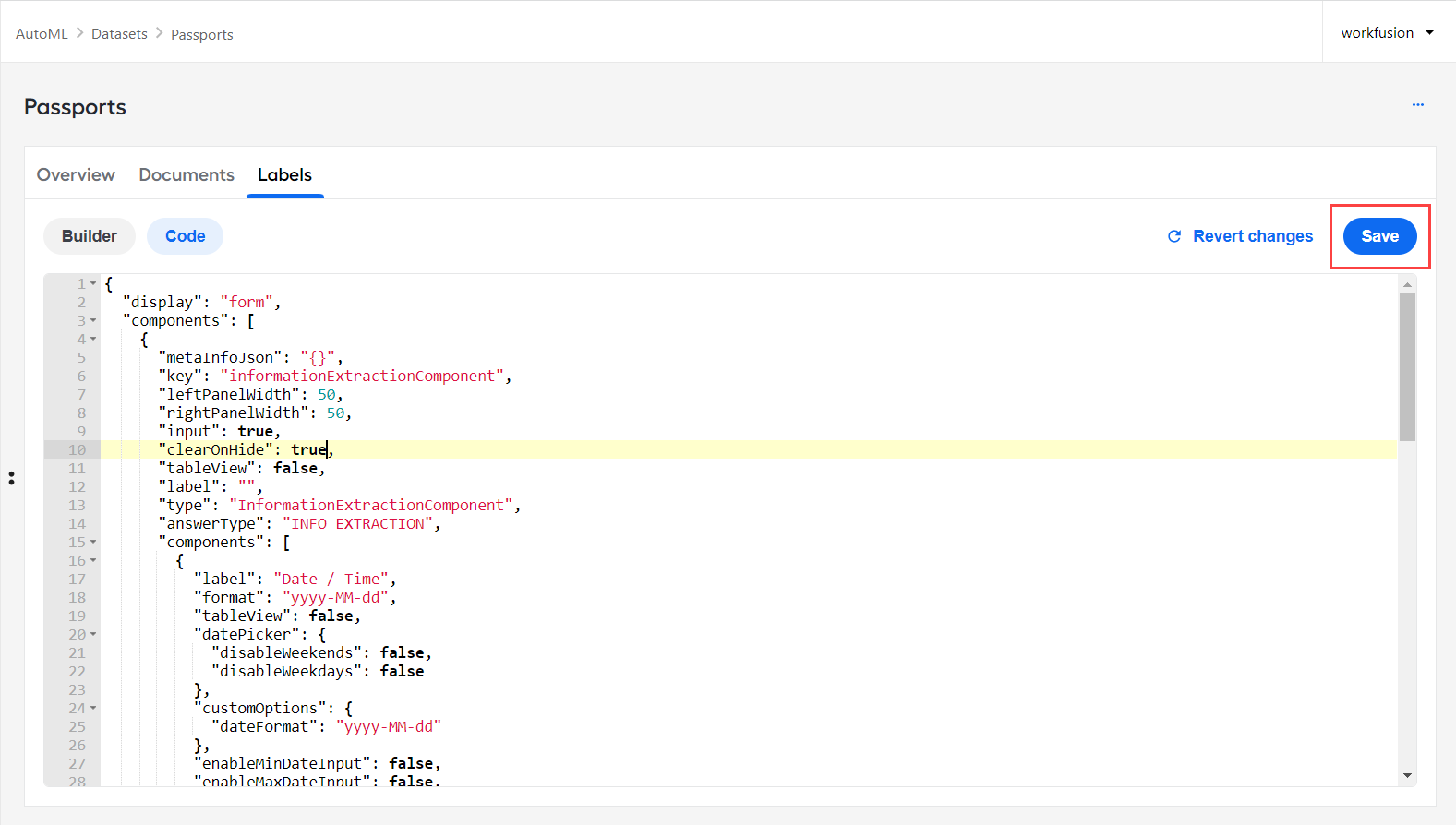The width and height of the screenshot is (1456, 825).
Task: Click the Save button
Action: (x=1379, y=236)
